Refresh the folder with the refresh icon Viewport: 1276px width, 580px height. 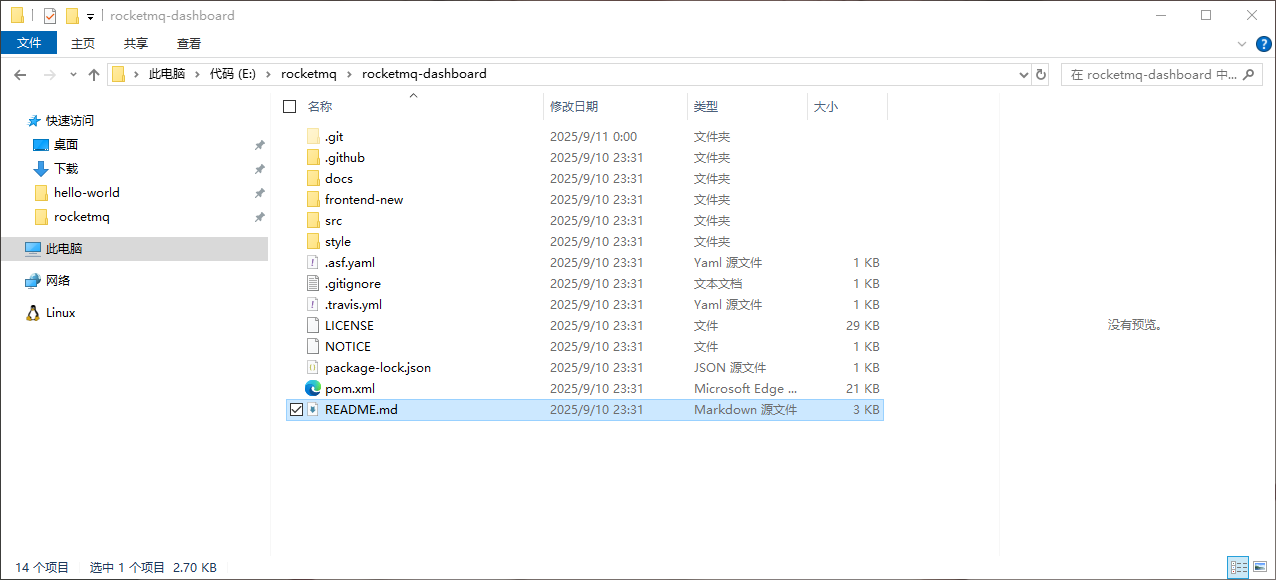pyautogui.click(x=1041, y=74)
